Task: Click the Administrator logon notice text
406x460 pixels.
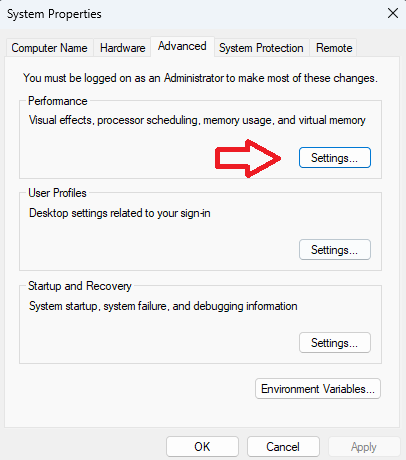Action: pyautogui.click(x=200, y=78)
